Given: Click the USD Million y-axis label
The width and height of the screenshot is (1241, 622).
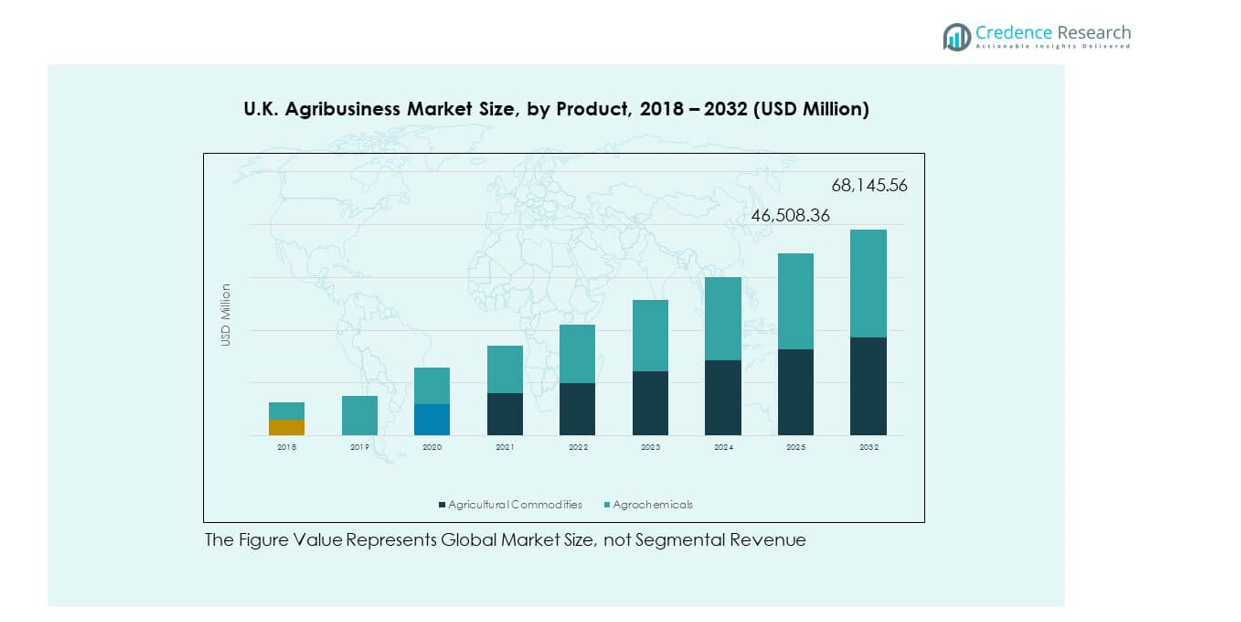Looking at the screenshot, I should pyautogui.click(x=226, y=315).
